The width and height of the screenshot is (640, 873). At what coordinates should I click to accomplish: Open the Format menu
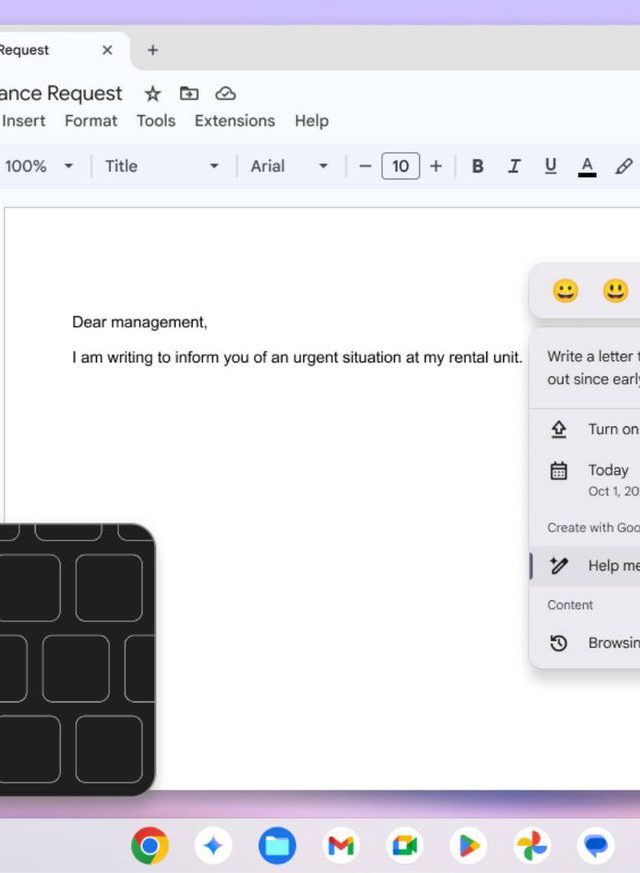(91, 120)
